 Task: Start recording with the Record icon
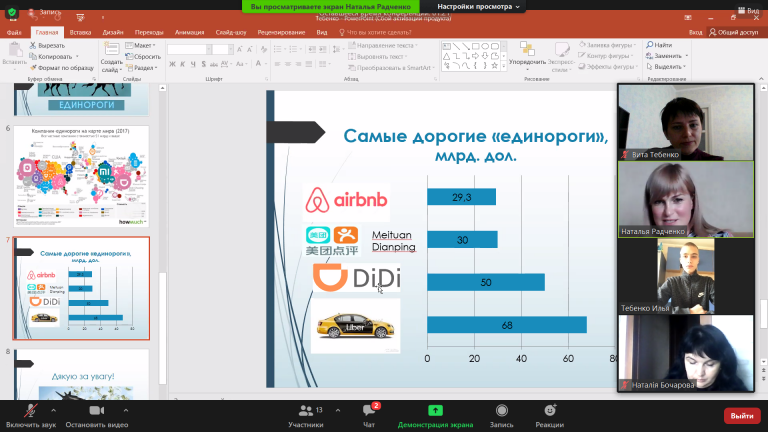(x=502, y=410)
